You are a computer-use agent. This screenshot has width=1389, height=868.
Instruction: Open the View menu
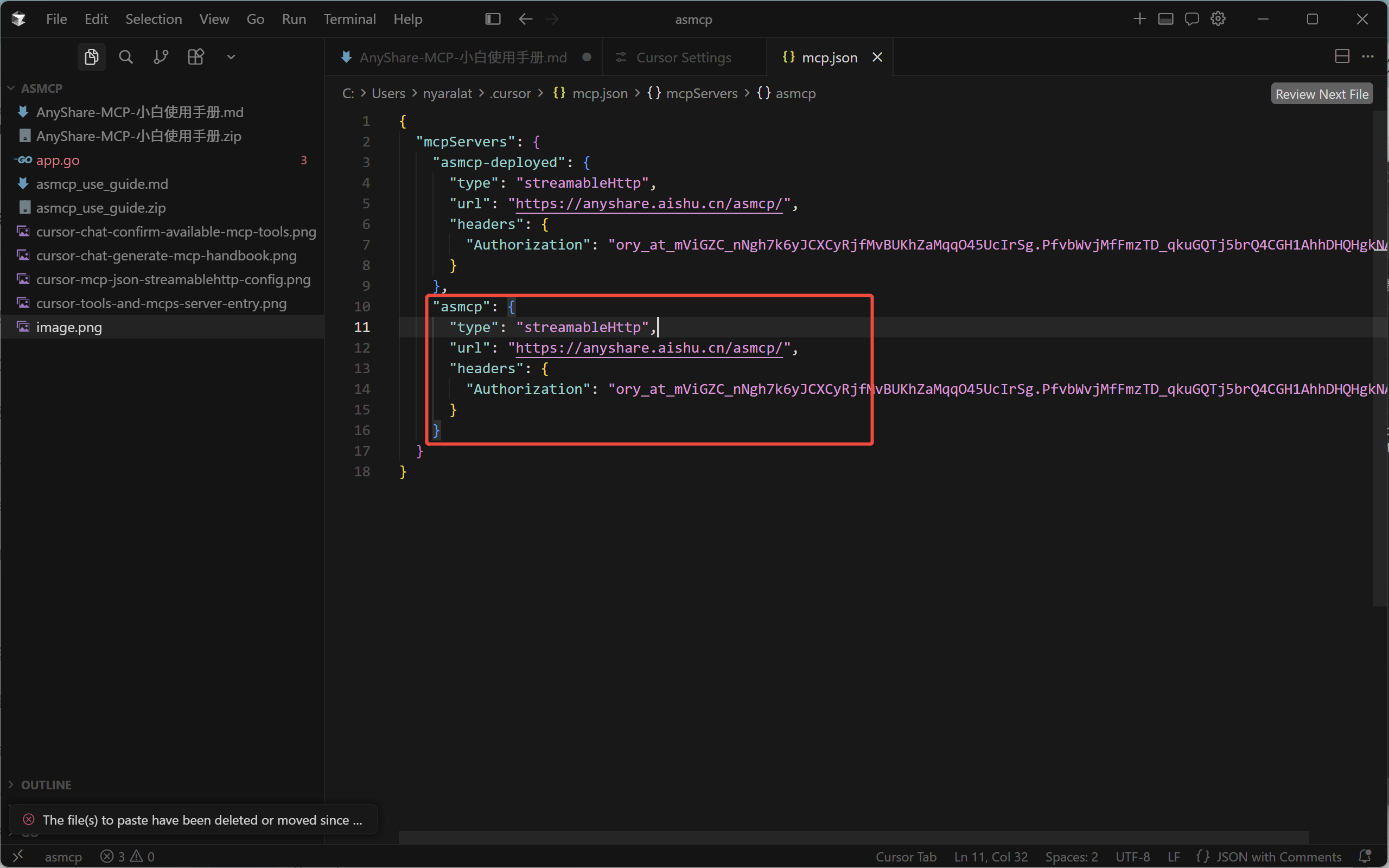click(214, 19)
